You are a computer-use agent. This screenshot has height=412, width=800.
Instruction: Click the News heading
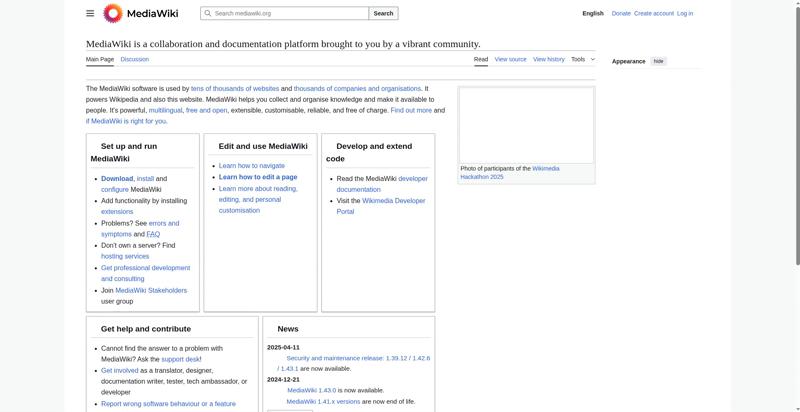click(288, 329)
